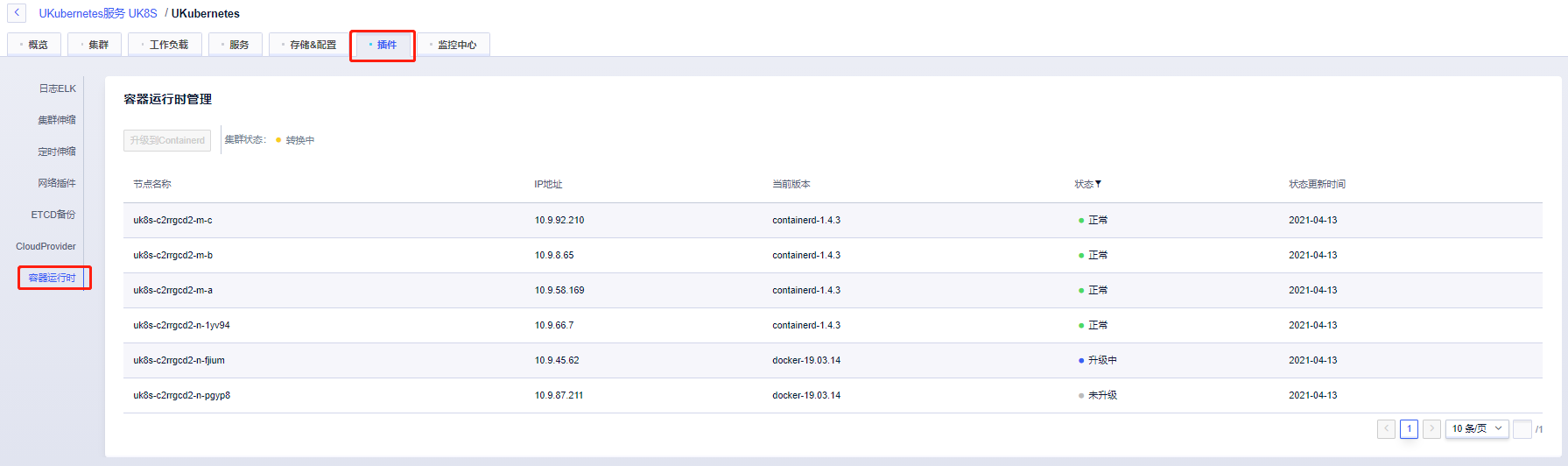1568x466 pixels.
Task: Open the 10 条/页 page size dropdown
Action: click(x=1476, y=428)
